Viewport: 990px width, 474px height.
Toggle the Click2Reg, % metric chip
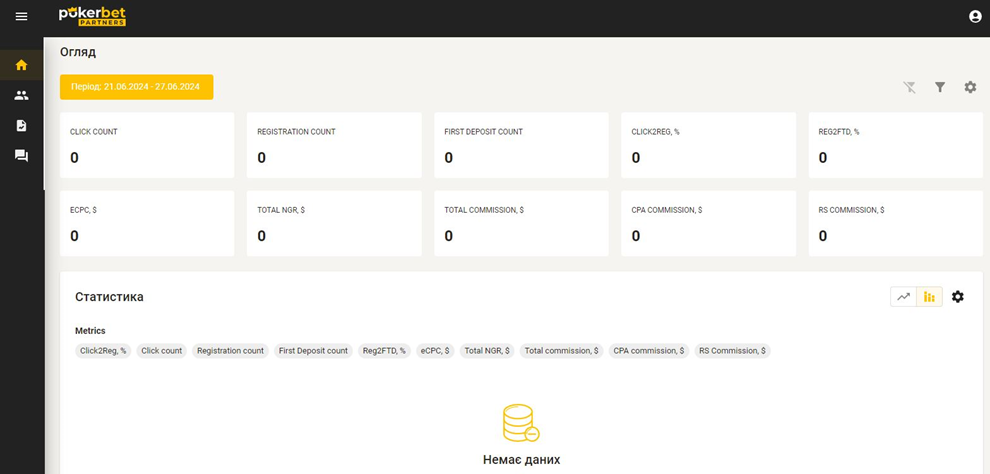click(x=103, y=351)
